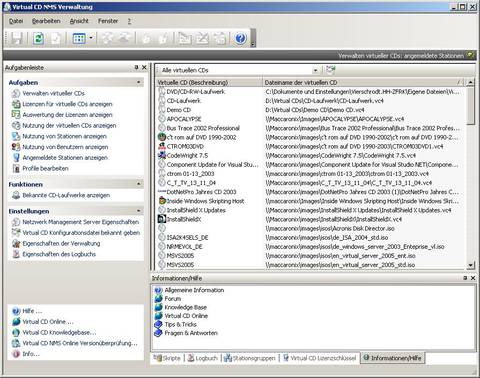Click the CTROM03DVD row icon

point(162,146)
